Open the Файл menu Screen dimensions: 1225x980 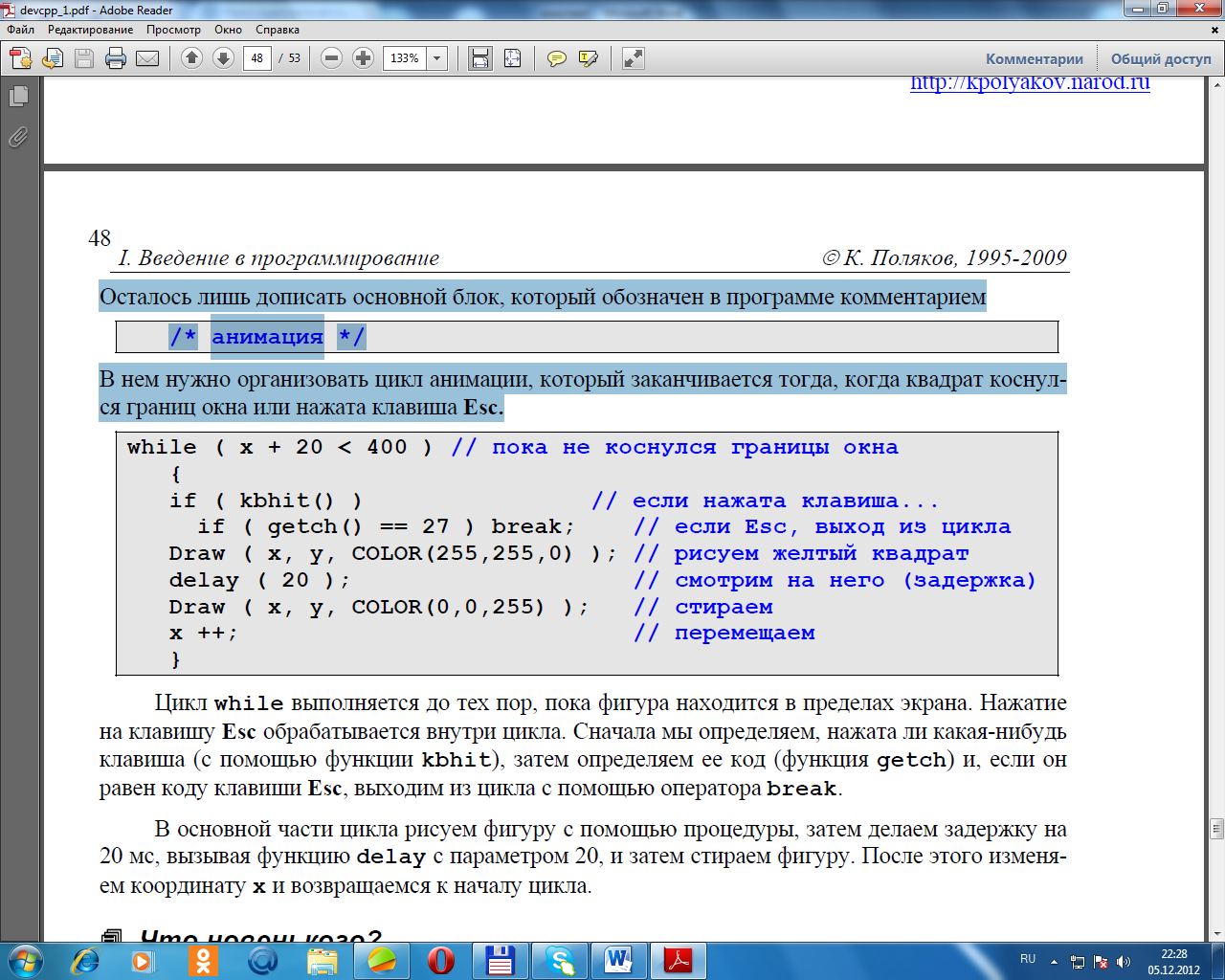pos(21,30)
